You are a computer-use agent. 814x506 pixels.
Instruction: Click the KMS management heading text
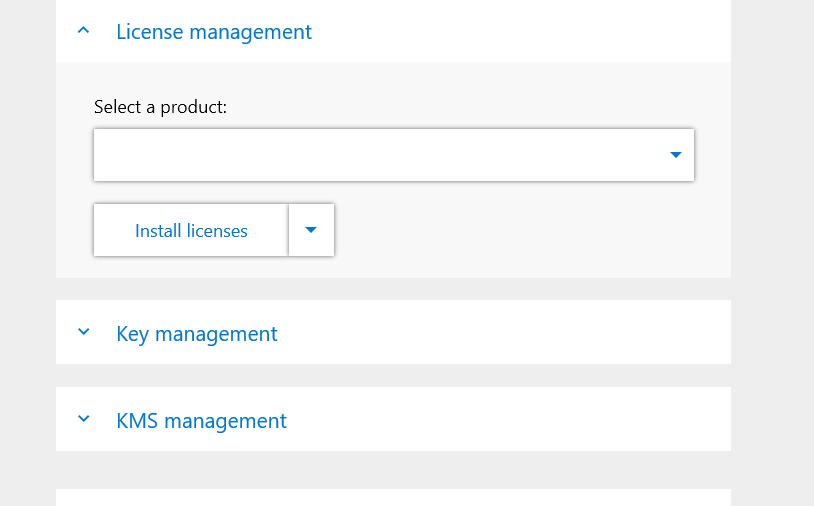coord(201,421)
